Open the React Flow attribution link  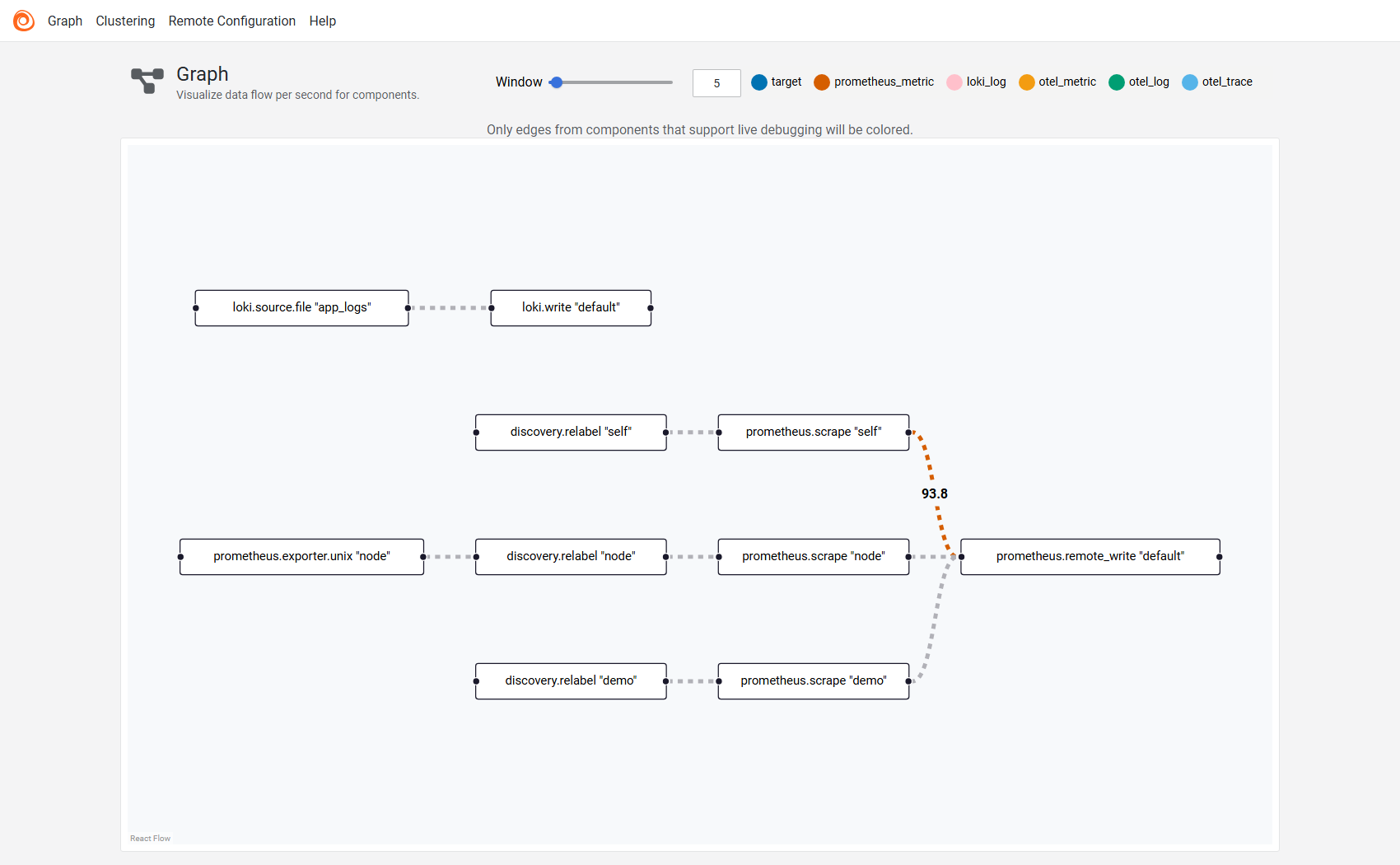pyautogui.click(x=150, y=839)
